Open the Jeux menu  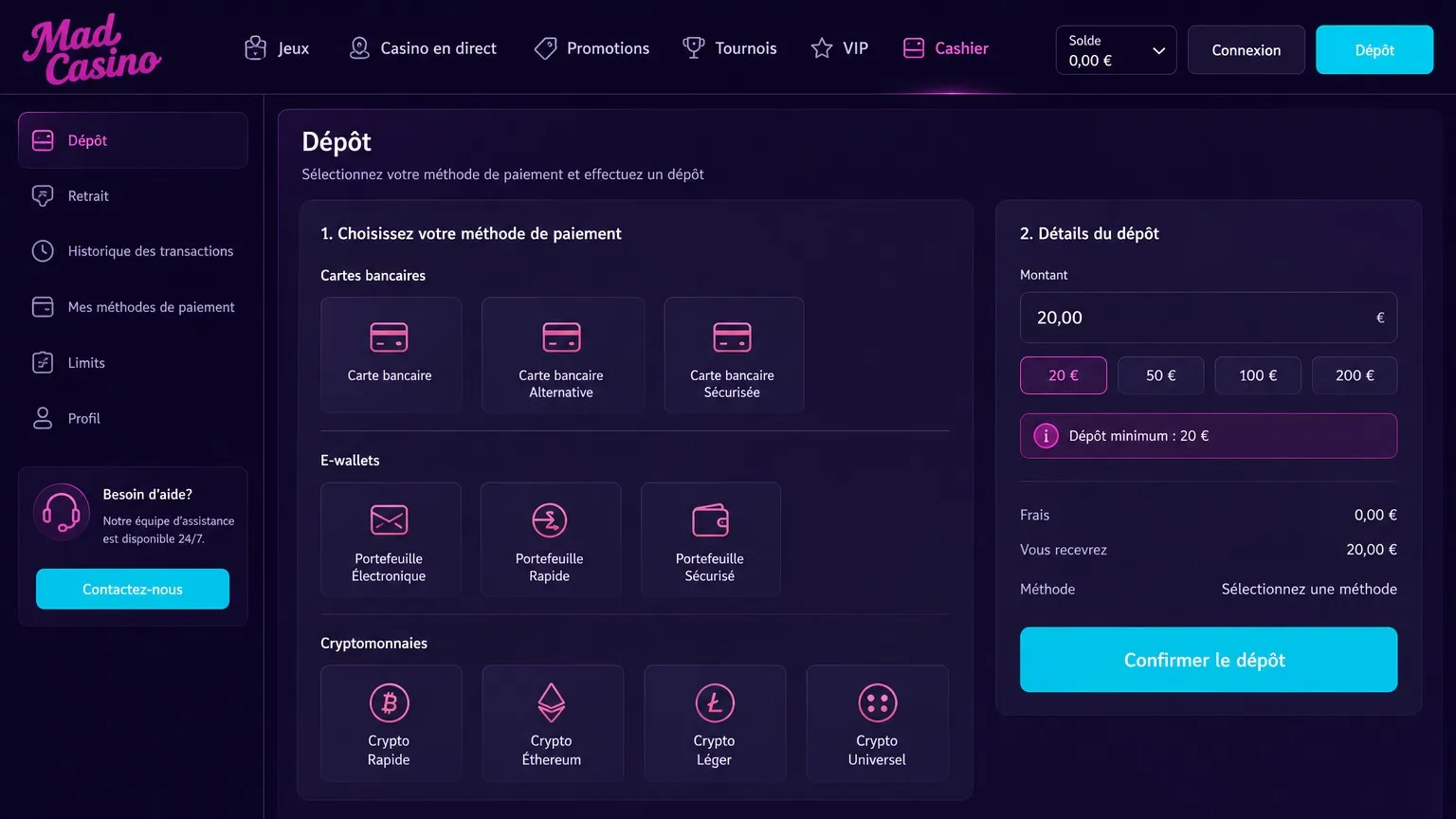(277, 48)
